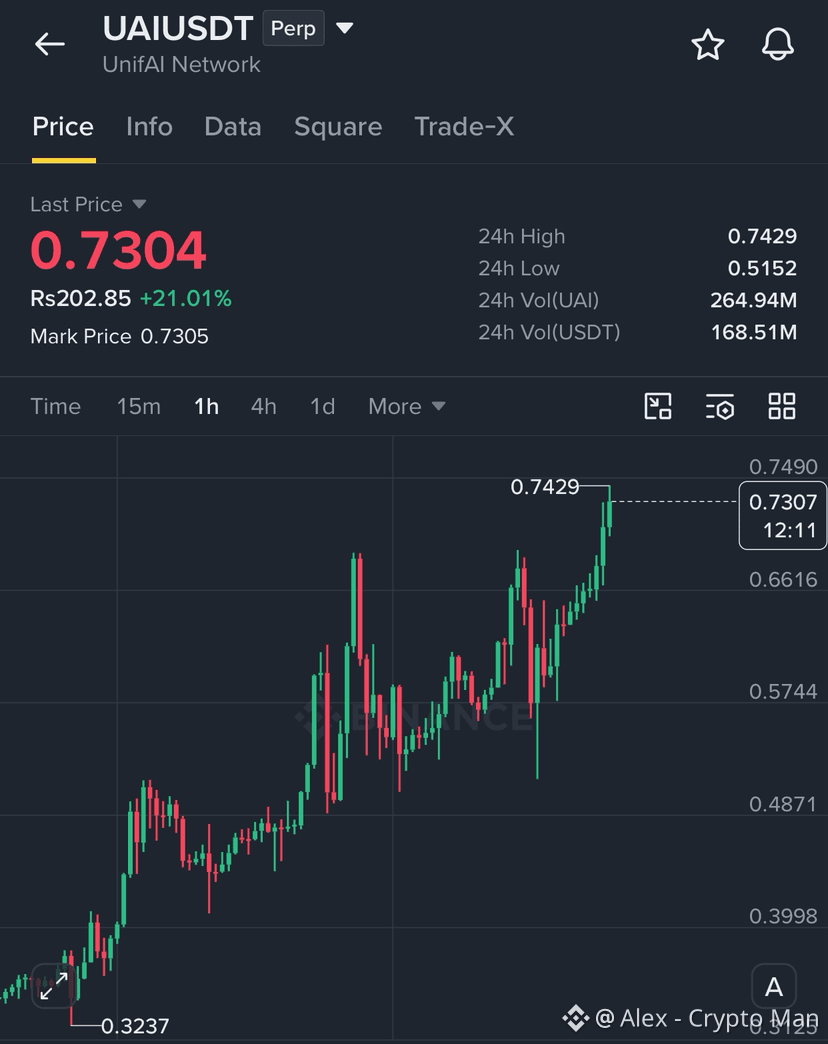Open the drawing tools chart icon
The width and height of the screenshot is (828, 1044).
pyautogui.click(x=658, y=406)
